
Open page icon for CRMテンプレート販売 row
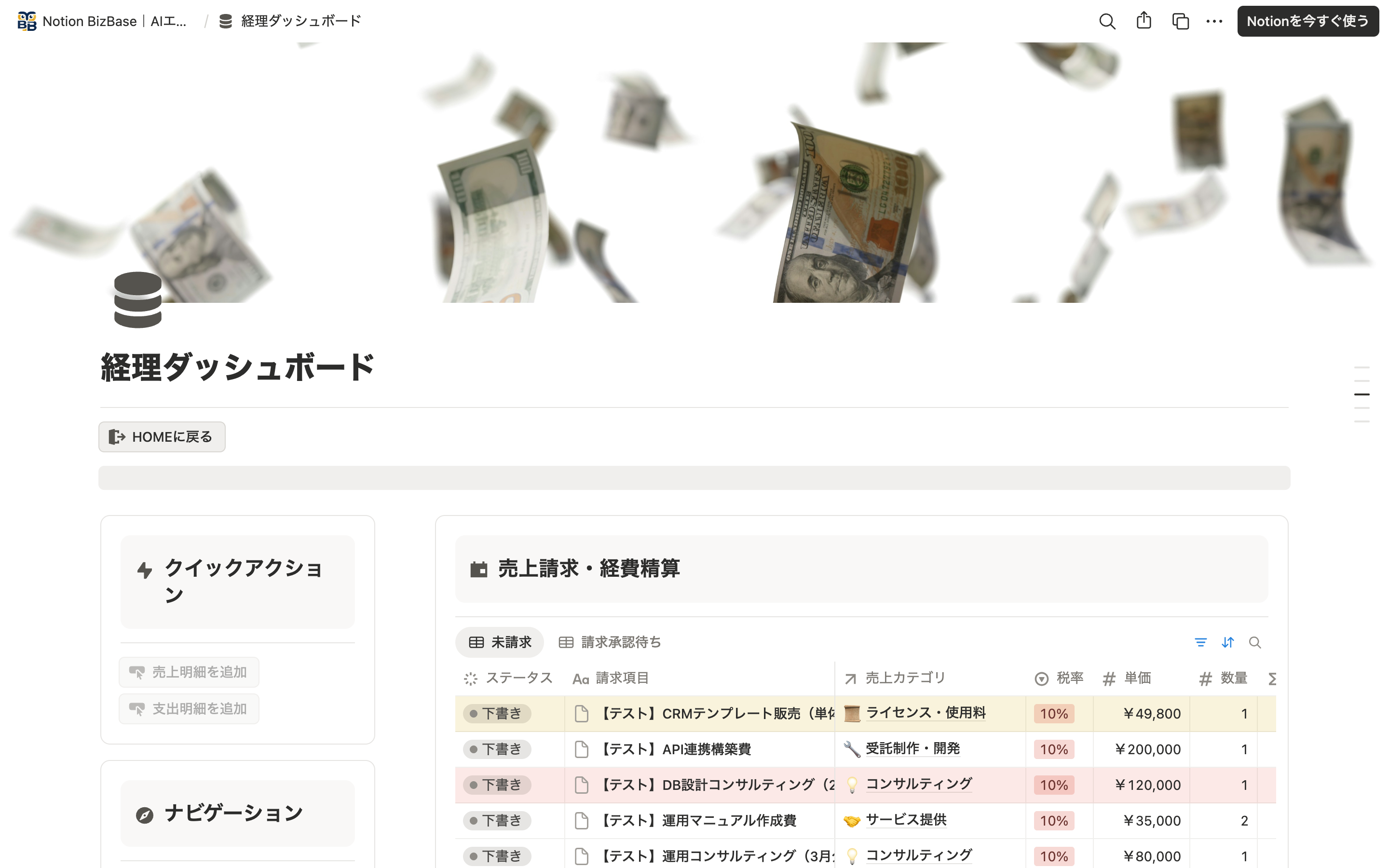(582, 714)
